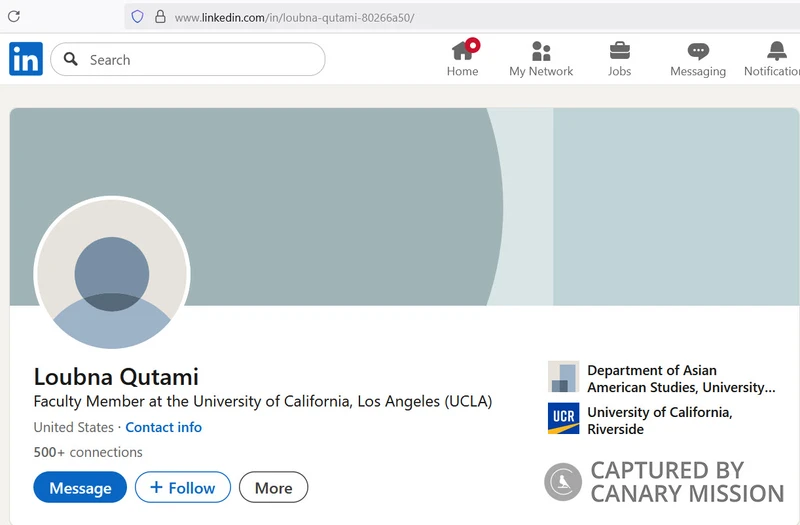Click the magnifying glass search icon
Image resolution: width=800 pixels, height=525 pixels.
click(70, 59)
